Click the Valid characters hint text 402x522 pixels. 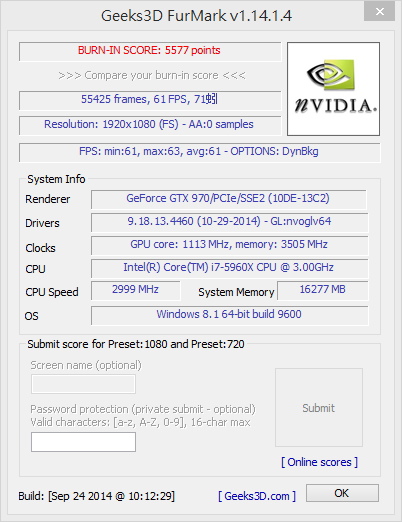[140, 423]
